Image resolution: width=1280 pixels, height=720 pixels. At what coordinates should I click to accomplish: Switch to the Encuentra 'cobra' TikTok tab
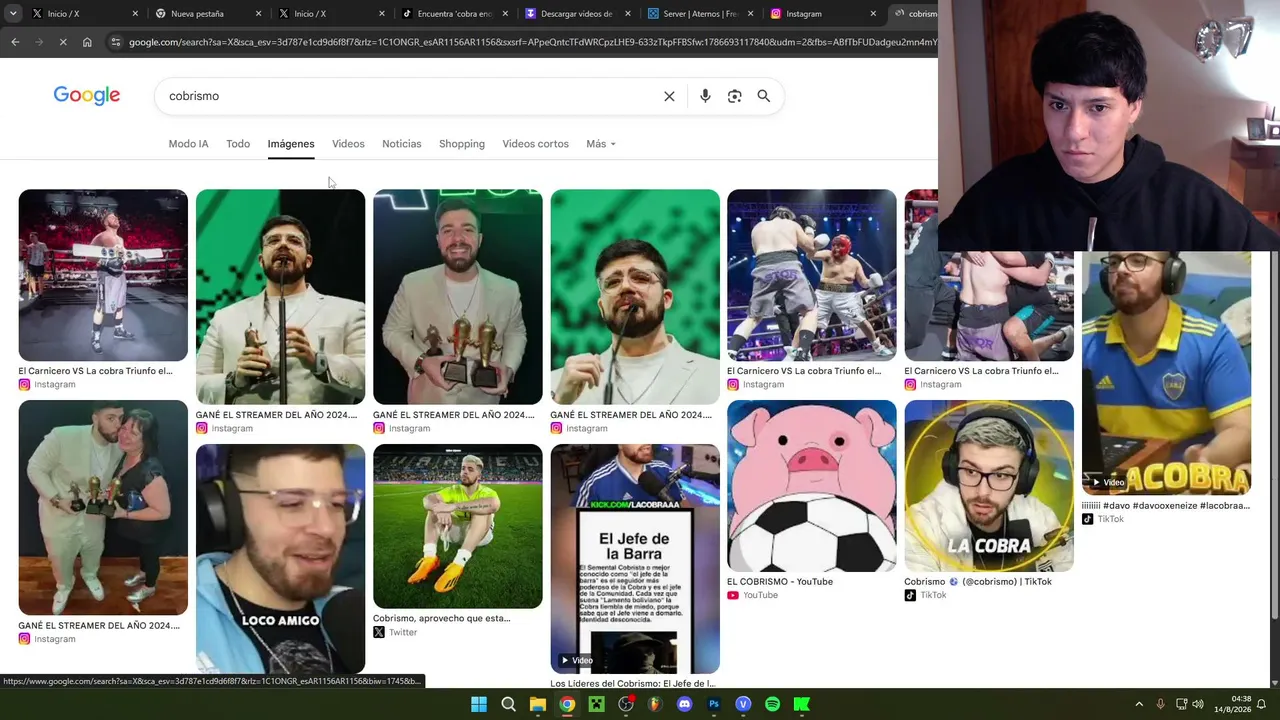pyautogui.click(x=454, y=14)
